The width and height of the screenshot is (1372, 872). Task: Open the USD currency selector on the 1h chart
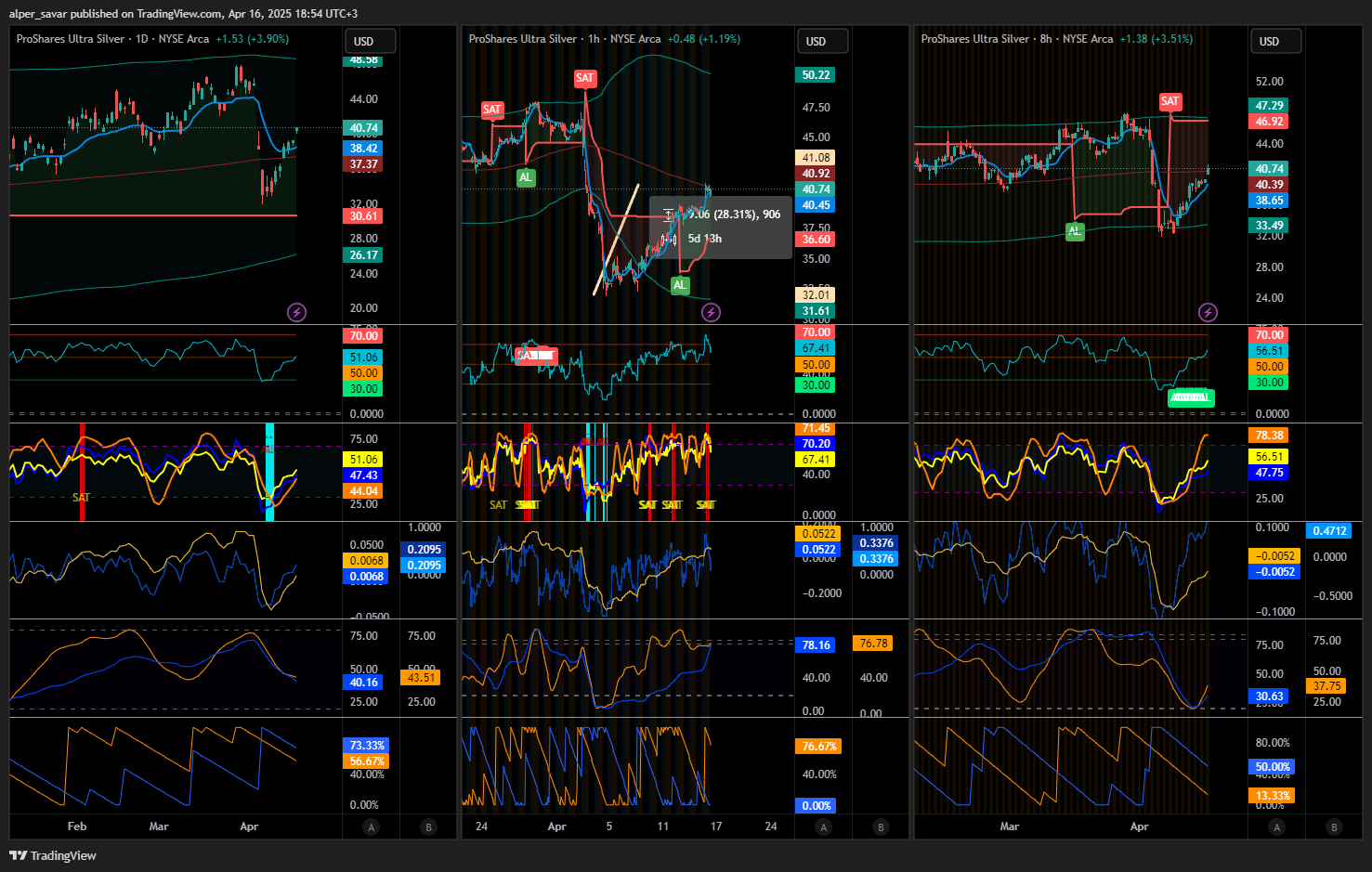(x=823, y=41)
